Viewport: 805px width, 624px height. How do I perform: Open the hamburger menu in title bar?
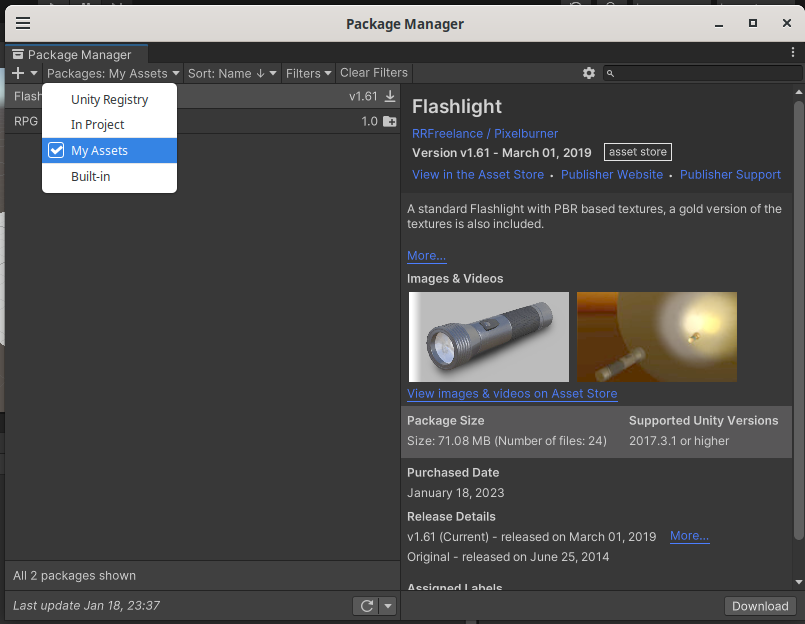pyautogui.click(x=23, y=23)
